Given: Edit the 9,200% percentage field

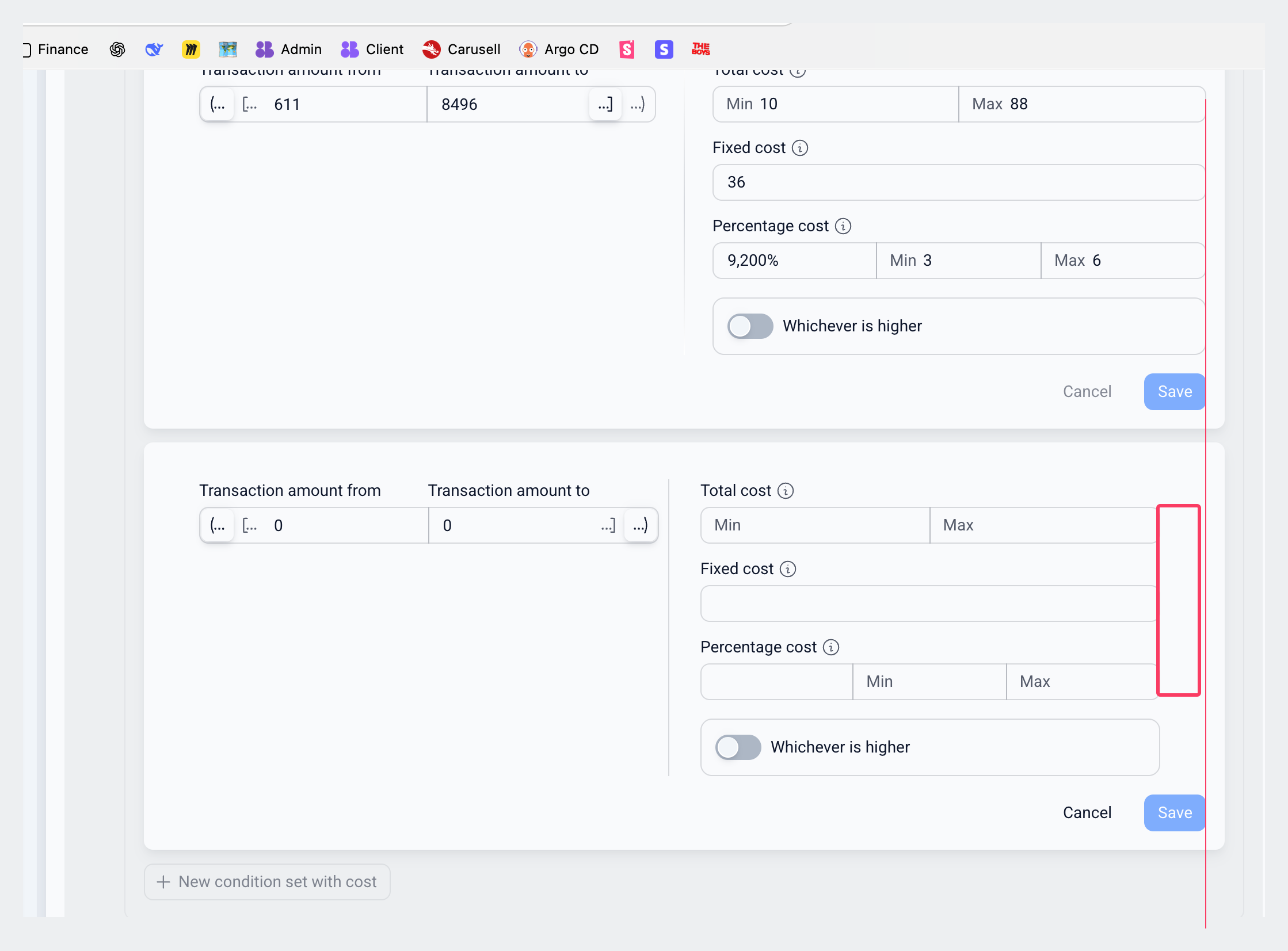Looking at the screenshot, I should pos(795,261).
